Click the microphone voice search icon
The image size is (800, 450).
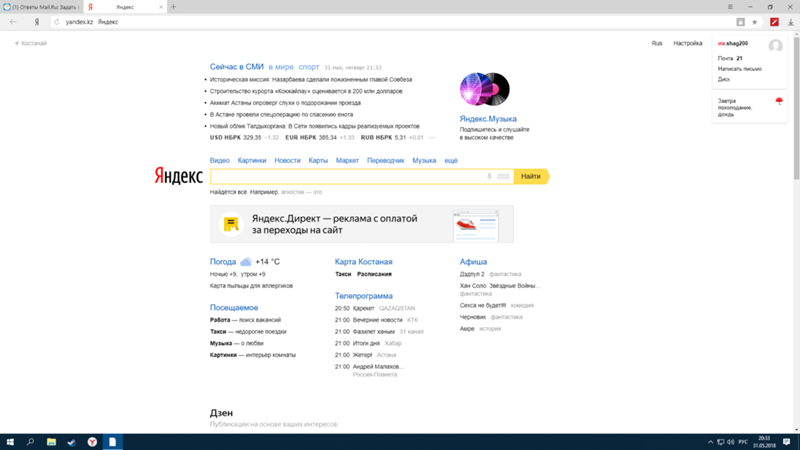pyautogui.click(x=489, y=177)
